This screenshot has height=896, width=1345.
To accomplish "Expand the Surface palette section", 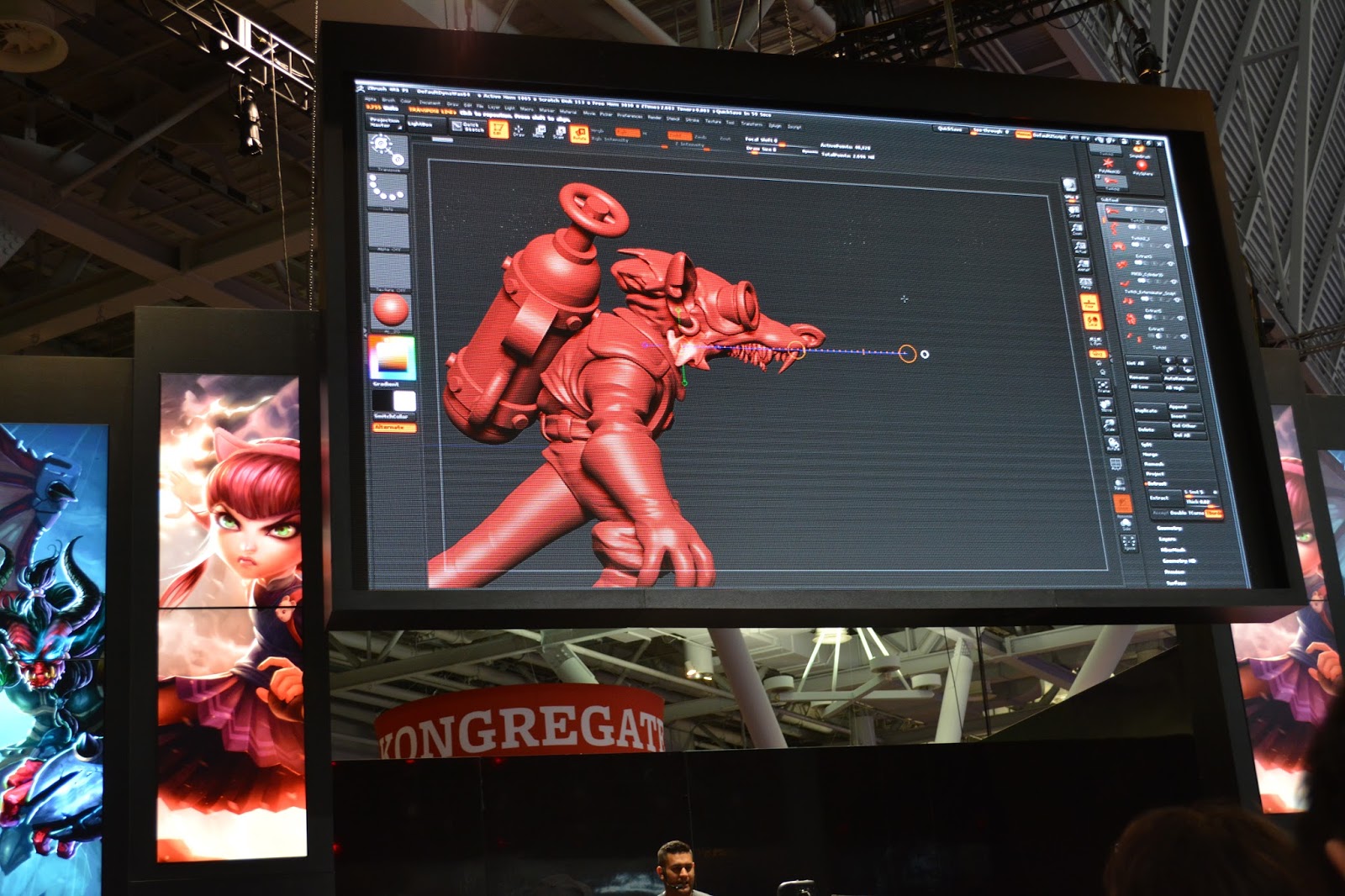I will (x=1176, y=582).
